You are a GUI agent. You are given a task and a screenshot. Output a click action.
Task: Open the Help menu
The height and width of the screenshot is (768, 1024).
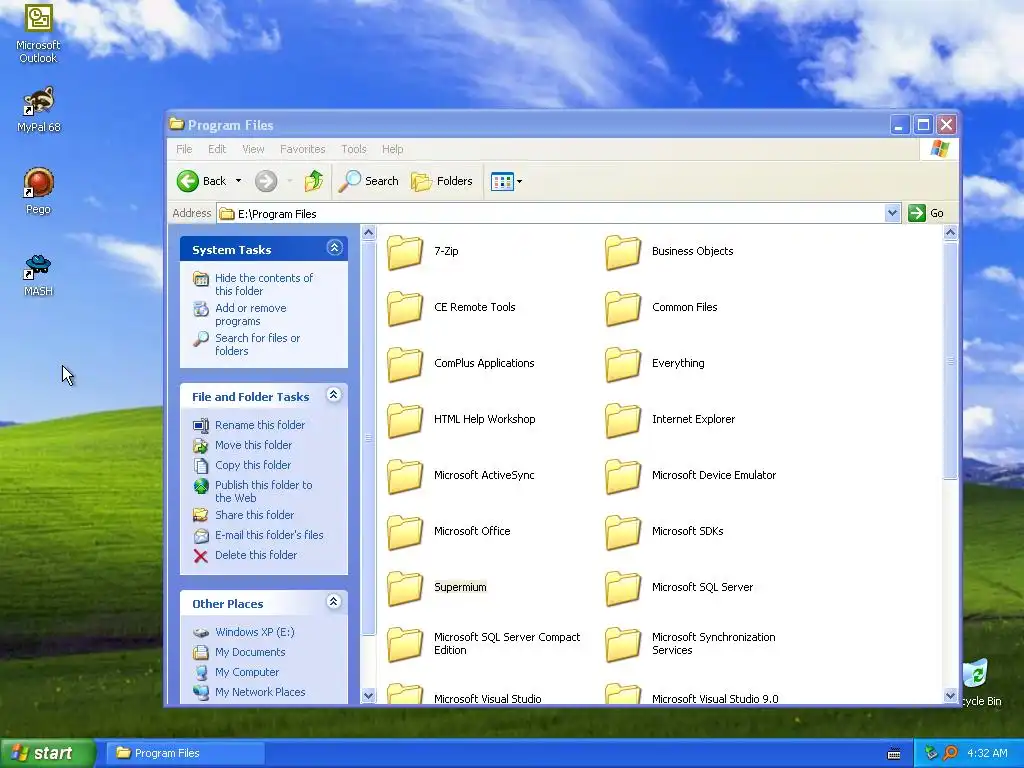point(392,149)
